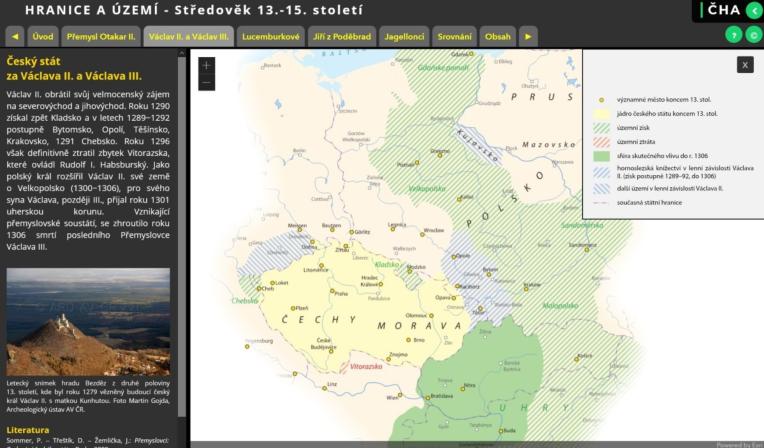Click the Gdaňské pomoří label
This screenshot has height=448, width=764.
click(x=443, y=68)
